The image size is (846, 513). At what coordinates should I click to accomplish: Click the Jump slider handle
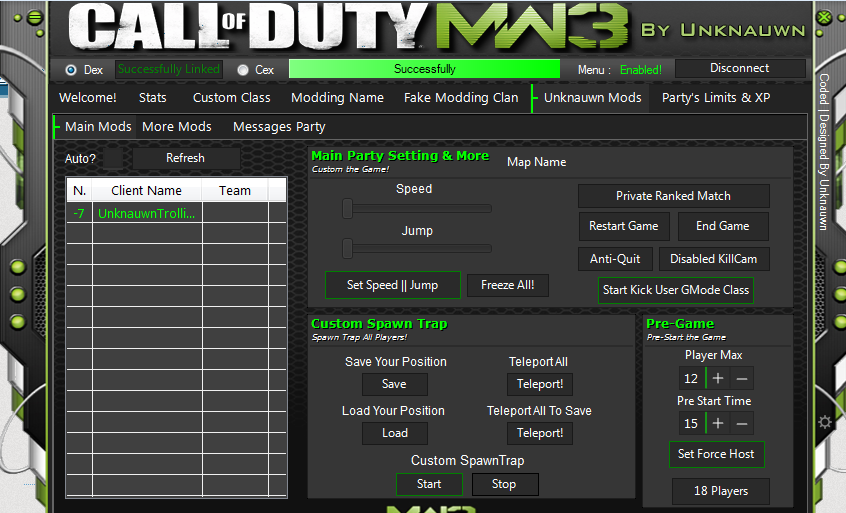click(x=347, y=249)
